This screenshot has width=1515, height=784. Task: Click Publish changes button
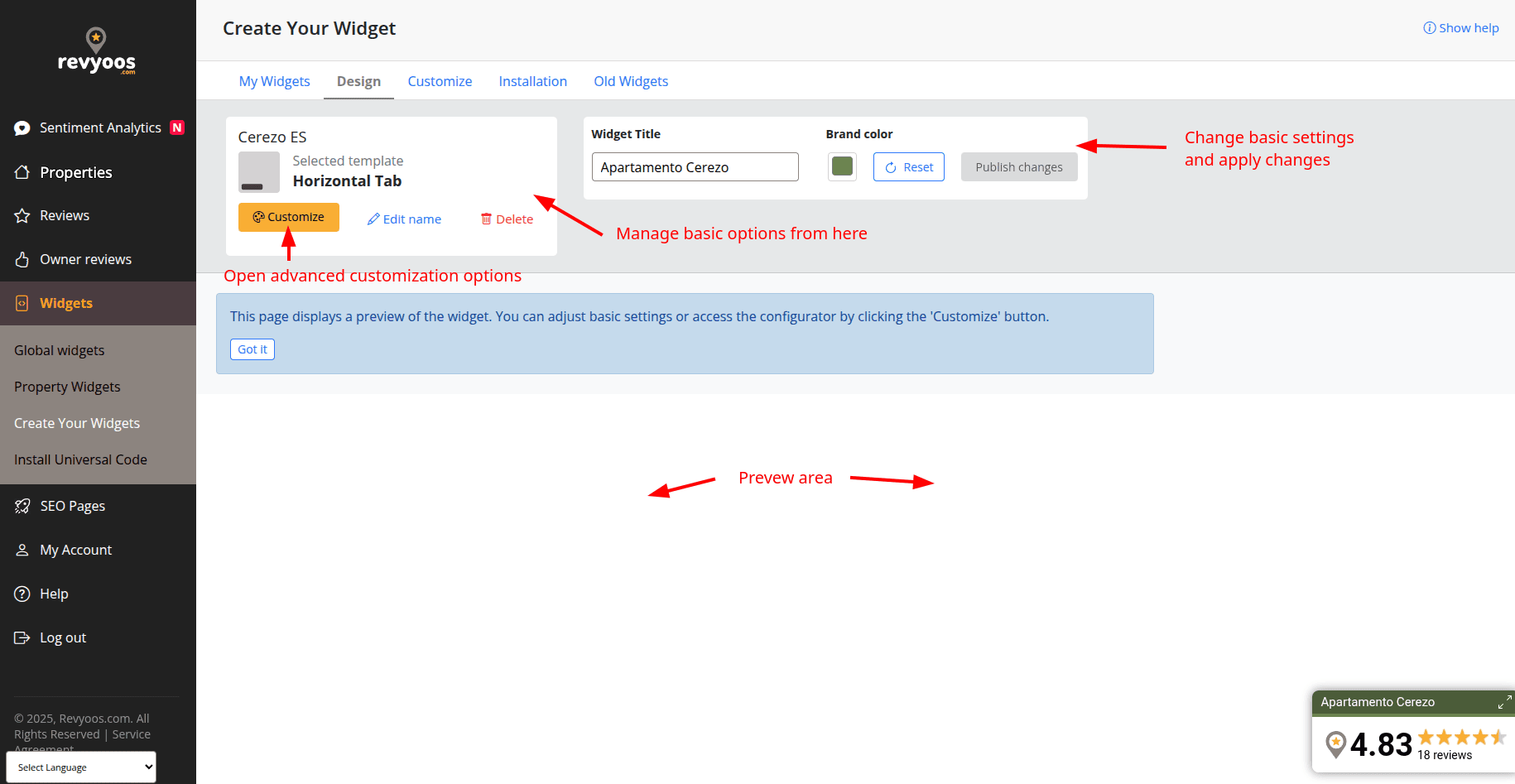[1019, 167]
